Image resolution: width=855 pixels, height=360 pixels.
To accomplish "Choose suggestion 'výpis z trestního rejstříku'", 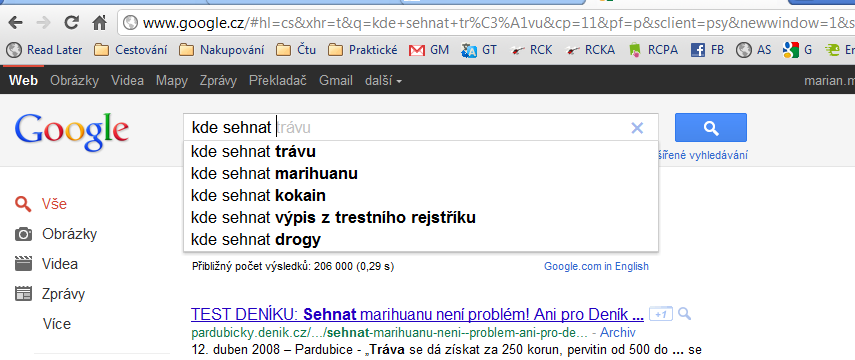I will pyautogui.click(x=420, y=218).
